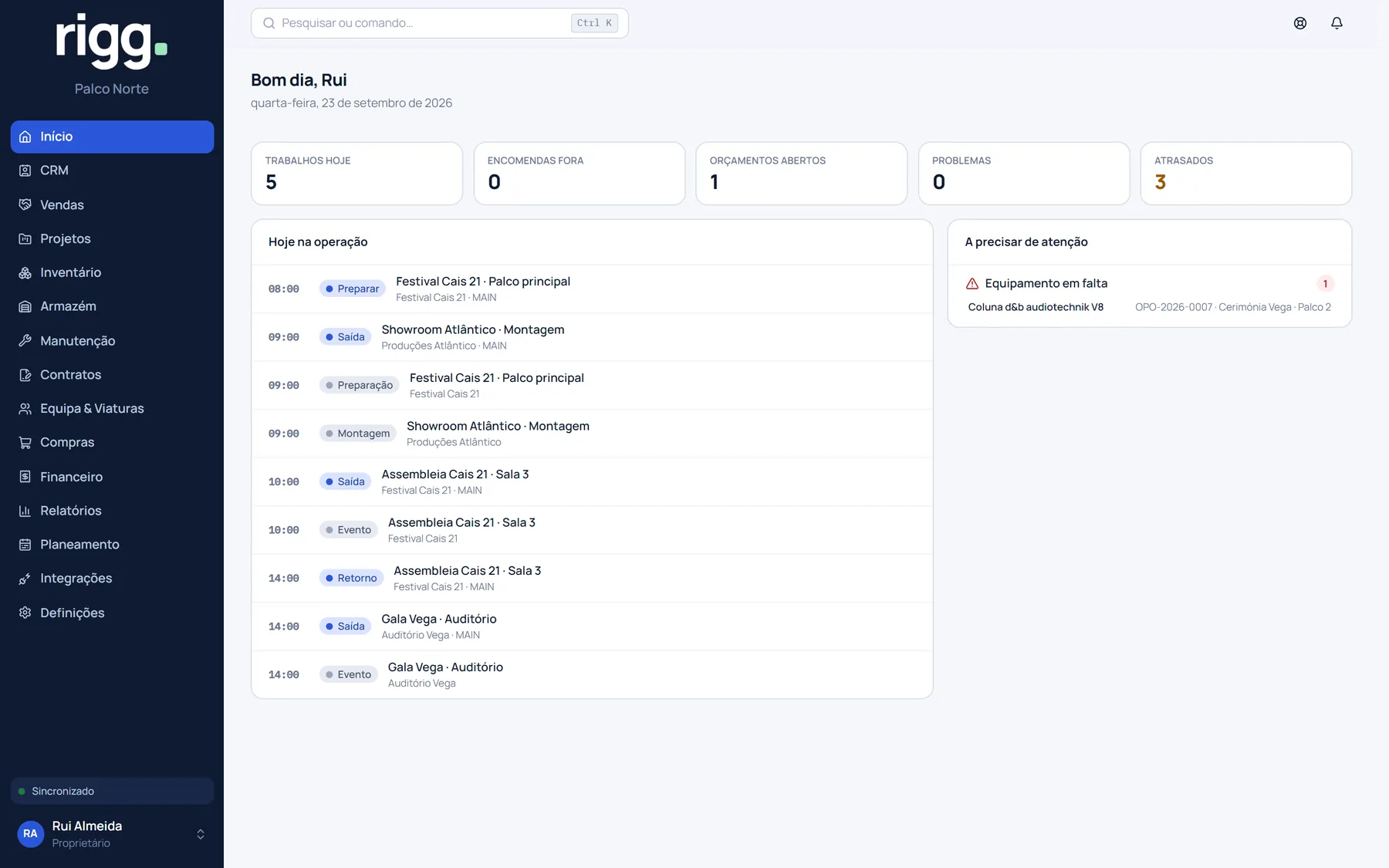Open the 14:00 Saída Gala Vega row
Image resolution: width=1389 pixels, height=868 pixels.
tap(592, 627)
